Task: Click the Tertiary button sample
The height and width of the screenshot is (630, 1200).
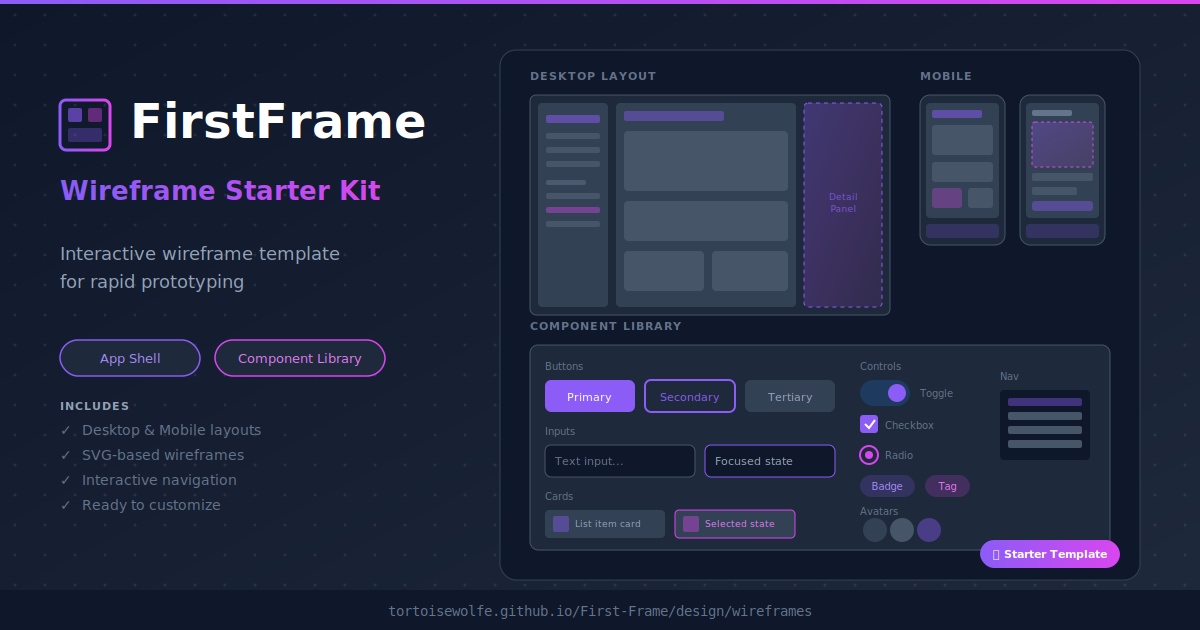Action: coord(790,396)
